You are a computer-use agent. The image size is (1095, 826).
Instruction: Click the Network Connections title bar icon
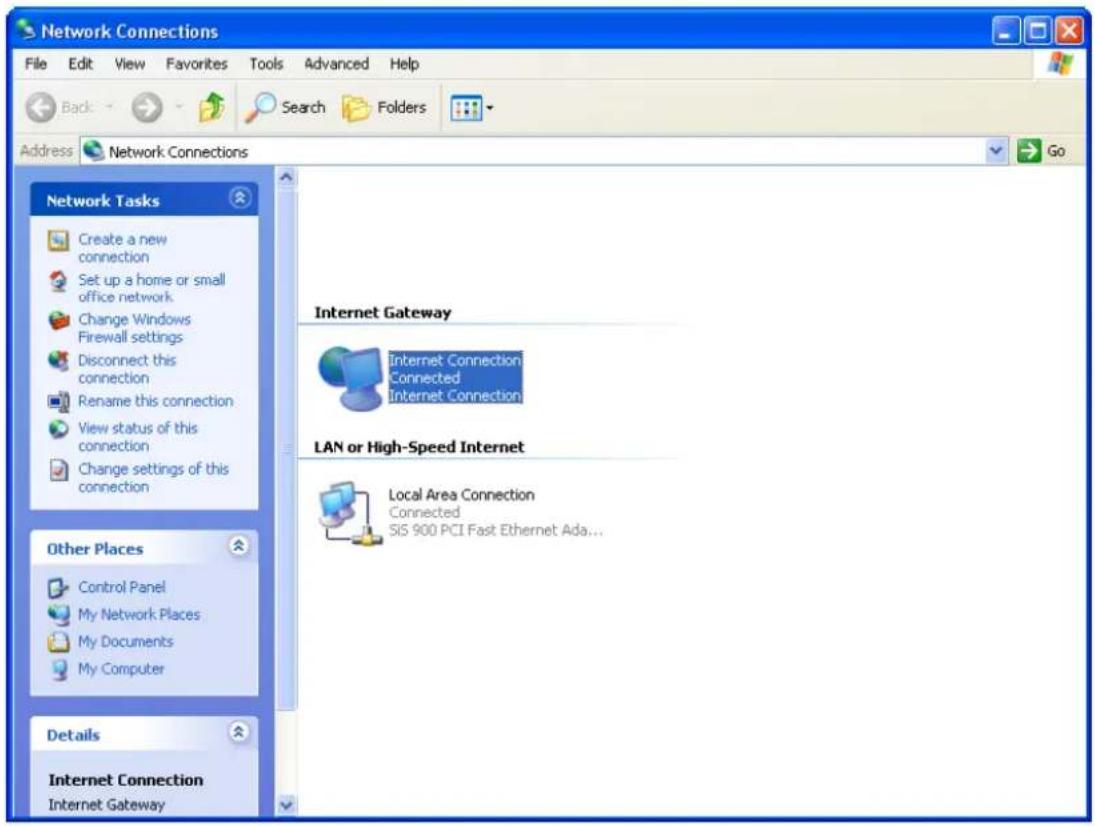click(27, 30)
